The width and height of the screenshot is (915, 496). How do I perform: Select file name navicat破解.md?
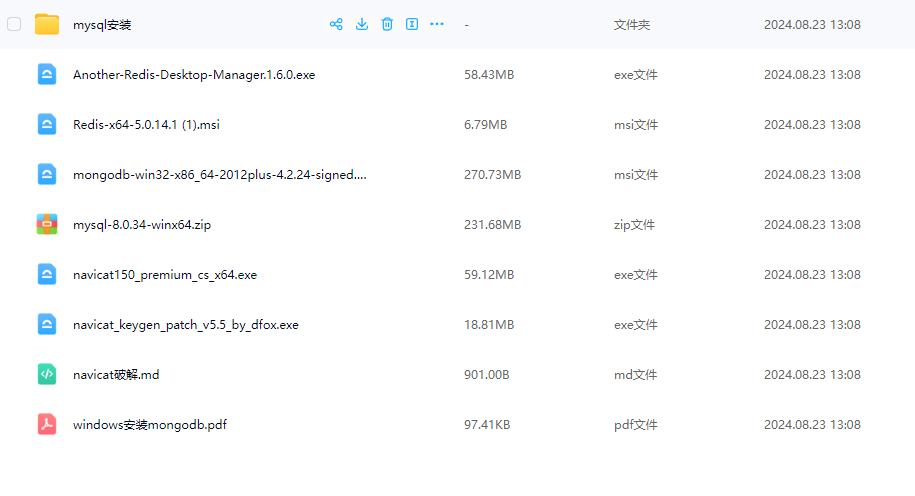tap(116, 375)
